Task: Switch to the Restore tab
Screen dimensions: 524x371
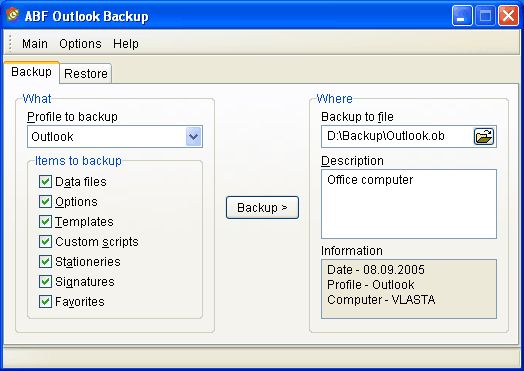Action: (x=86, y=74)
